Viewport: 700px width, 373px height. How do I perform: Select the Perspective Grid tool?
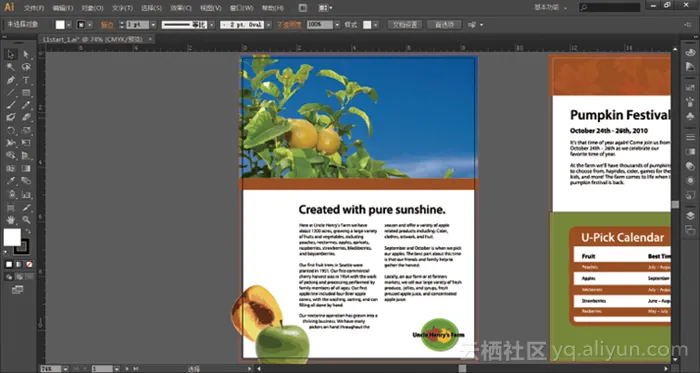tap(26, 156)
